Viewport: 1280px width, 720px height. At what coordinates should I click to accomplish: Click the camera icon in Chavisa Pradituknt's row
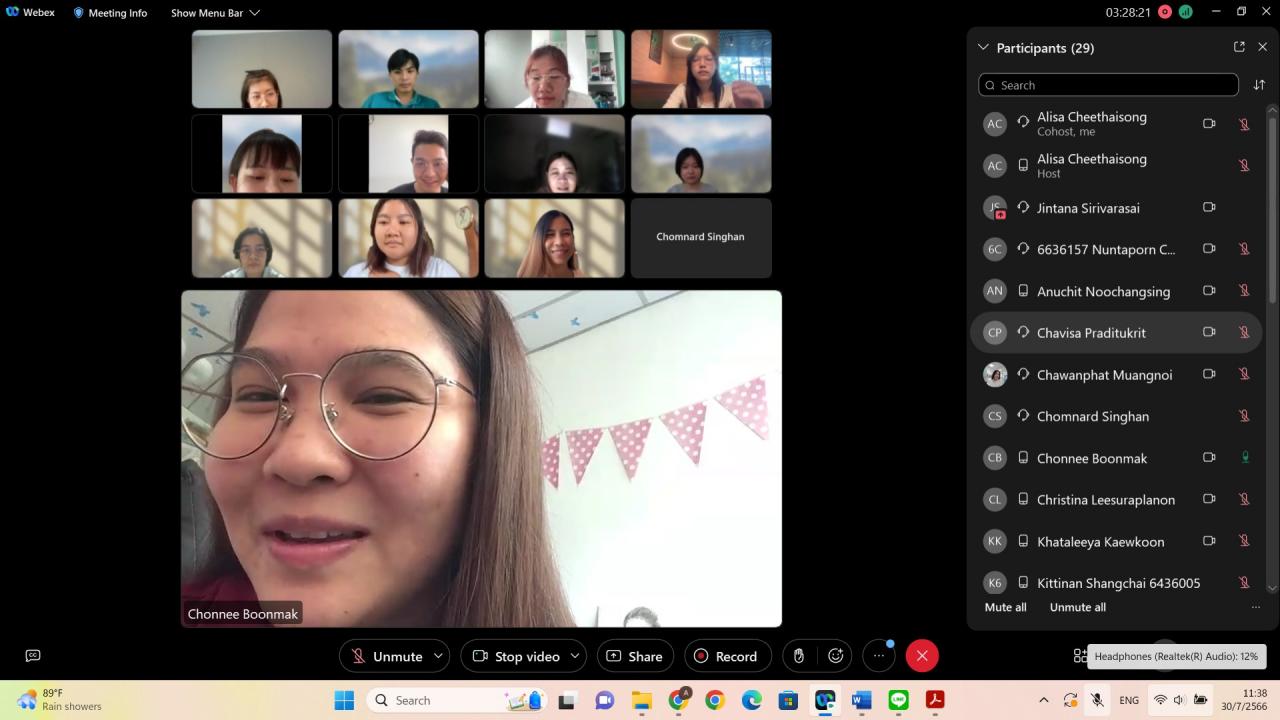(1209, 333)
